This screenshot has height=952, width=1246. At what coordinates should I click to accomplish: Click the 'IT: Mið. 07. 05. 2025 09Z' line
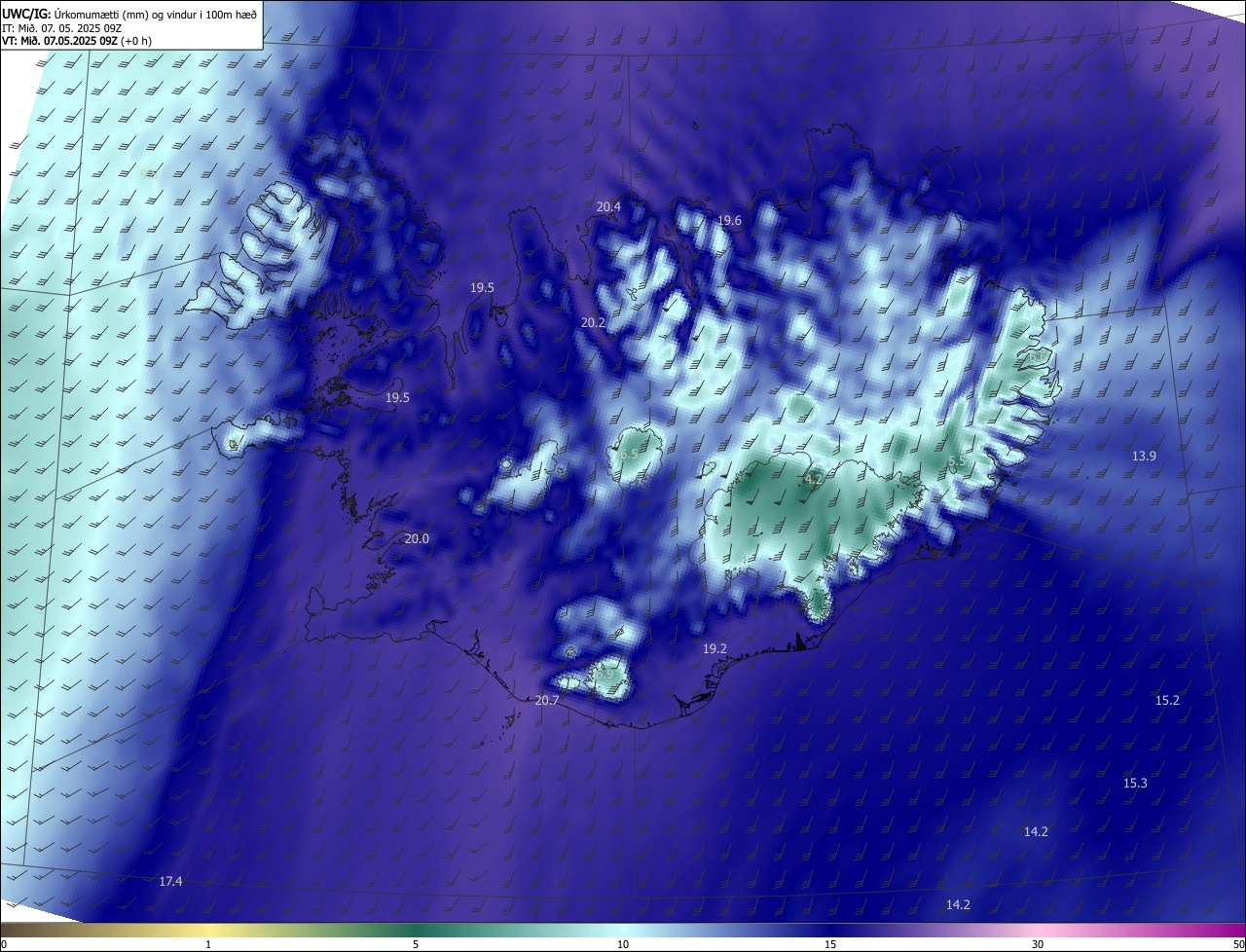click(61, 27)
